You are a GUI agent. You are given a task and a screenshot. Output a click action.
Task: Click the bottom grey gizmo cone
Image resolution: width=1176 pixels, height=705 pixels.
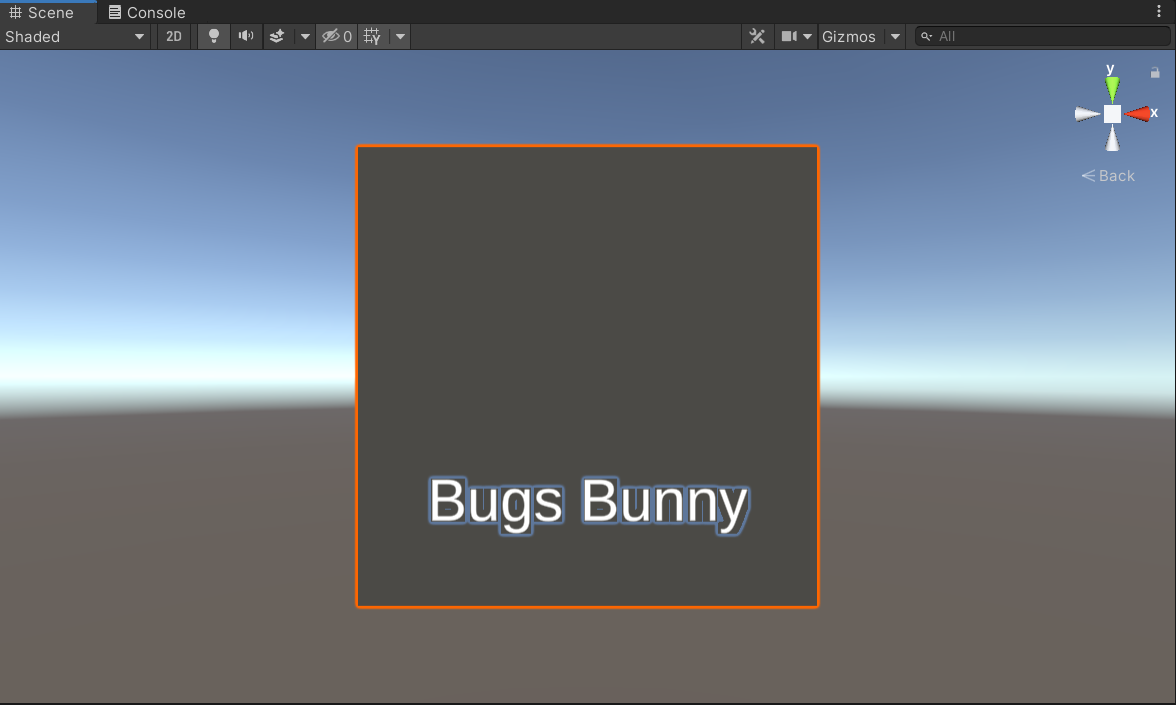point(1112,139)
